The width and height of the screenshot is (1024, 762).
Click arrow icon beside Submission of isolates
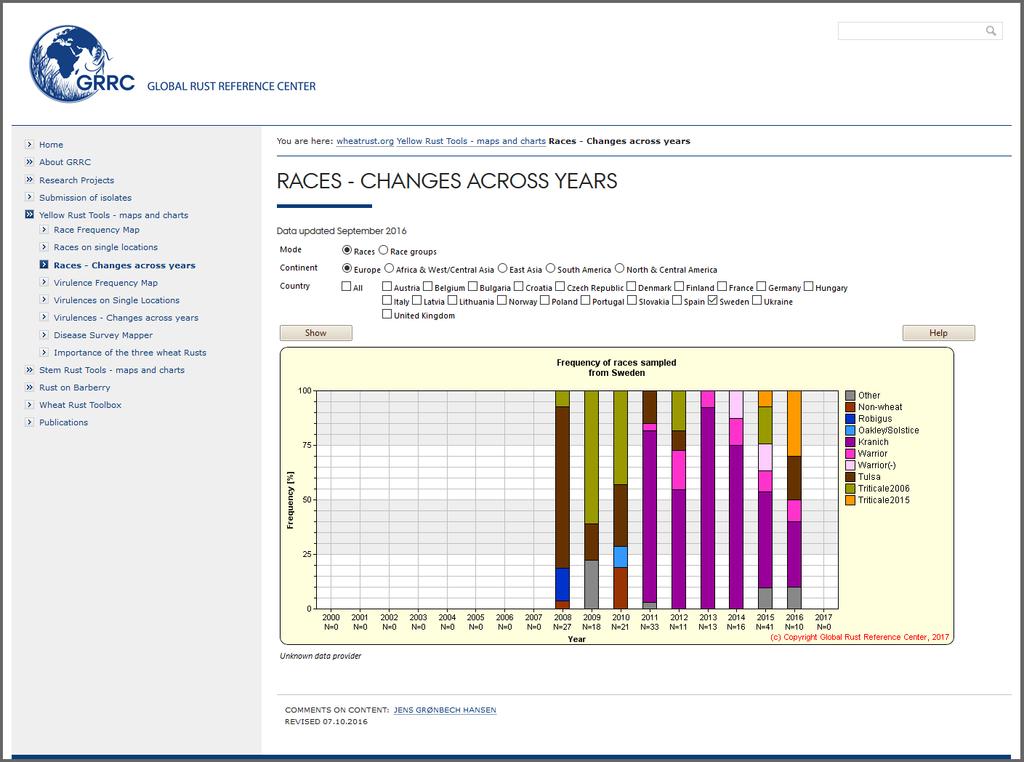click(29, 197)
